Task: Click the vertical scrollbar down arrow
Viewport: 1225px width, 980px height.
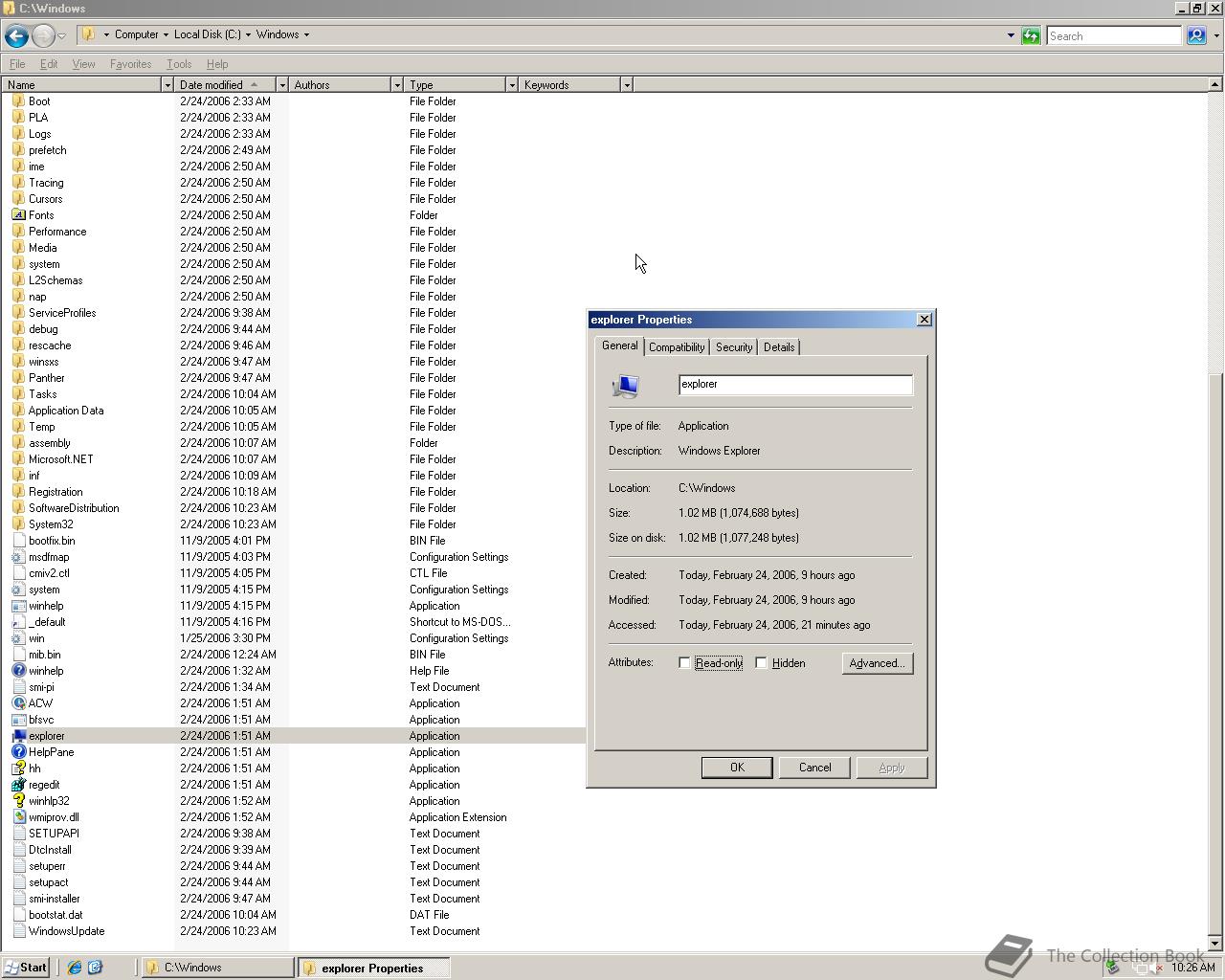Action: click(1215, 944)
